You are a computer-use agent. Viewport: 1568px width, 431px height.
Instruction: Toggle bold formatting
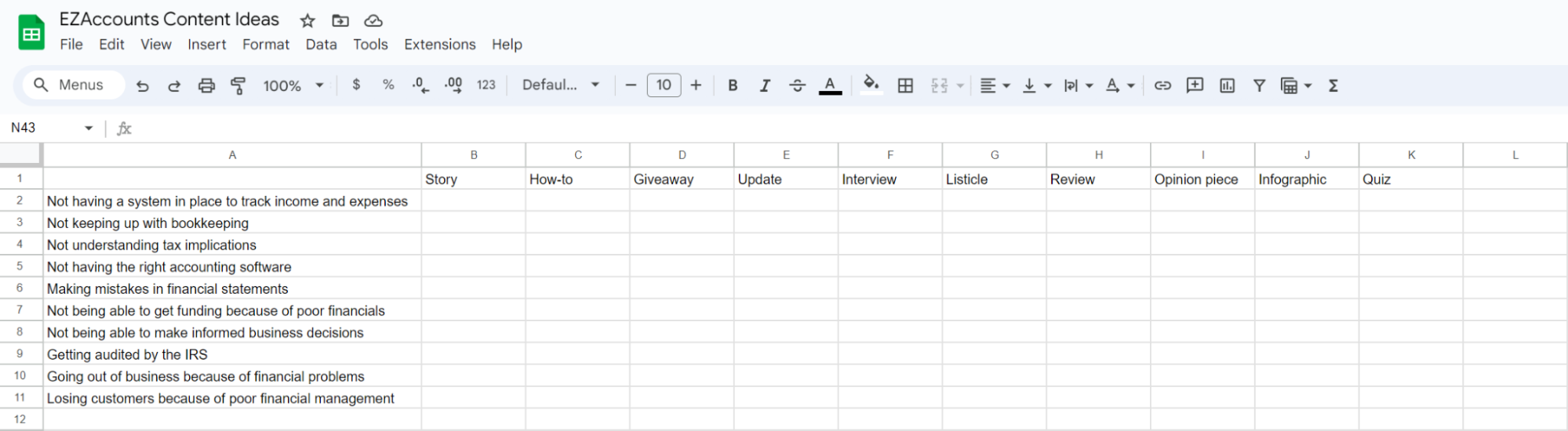733,85
